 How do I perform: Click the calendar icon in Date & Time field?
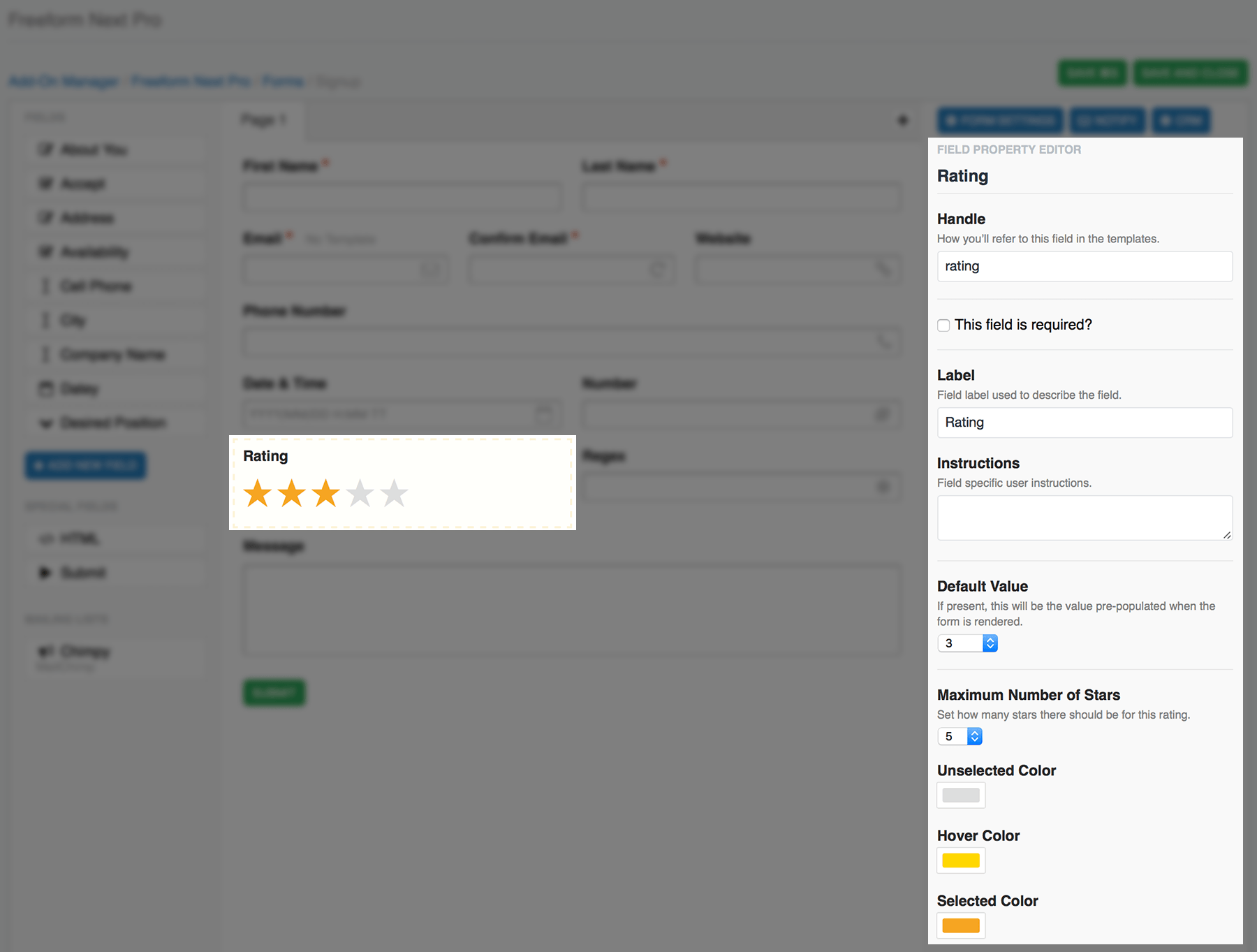[544, 413]
